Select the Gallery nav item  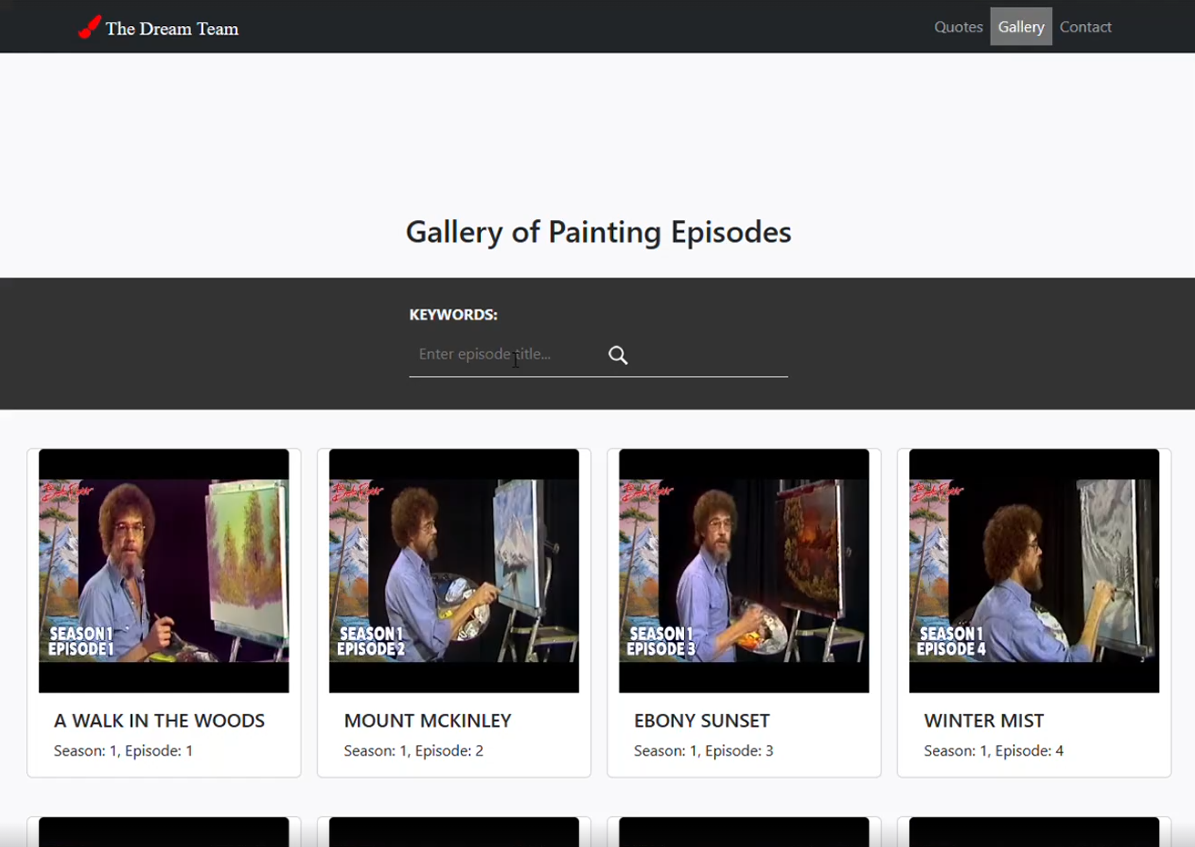tap(1020, 27)
